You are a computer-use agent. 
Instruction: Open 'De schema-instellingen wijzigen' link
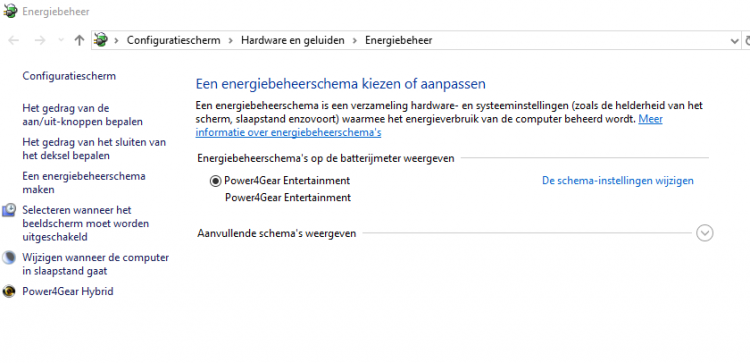(618, 181)
